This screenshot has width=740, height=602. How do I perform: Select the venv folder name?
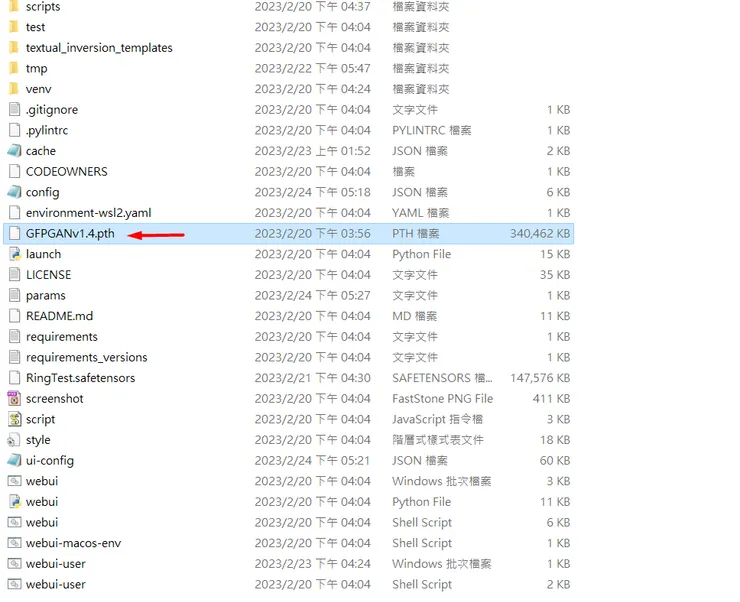click(38, 89)
